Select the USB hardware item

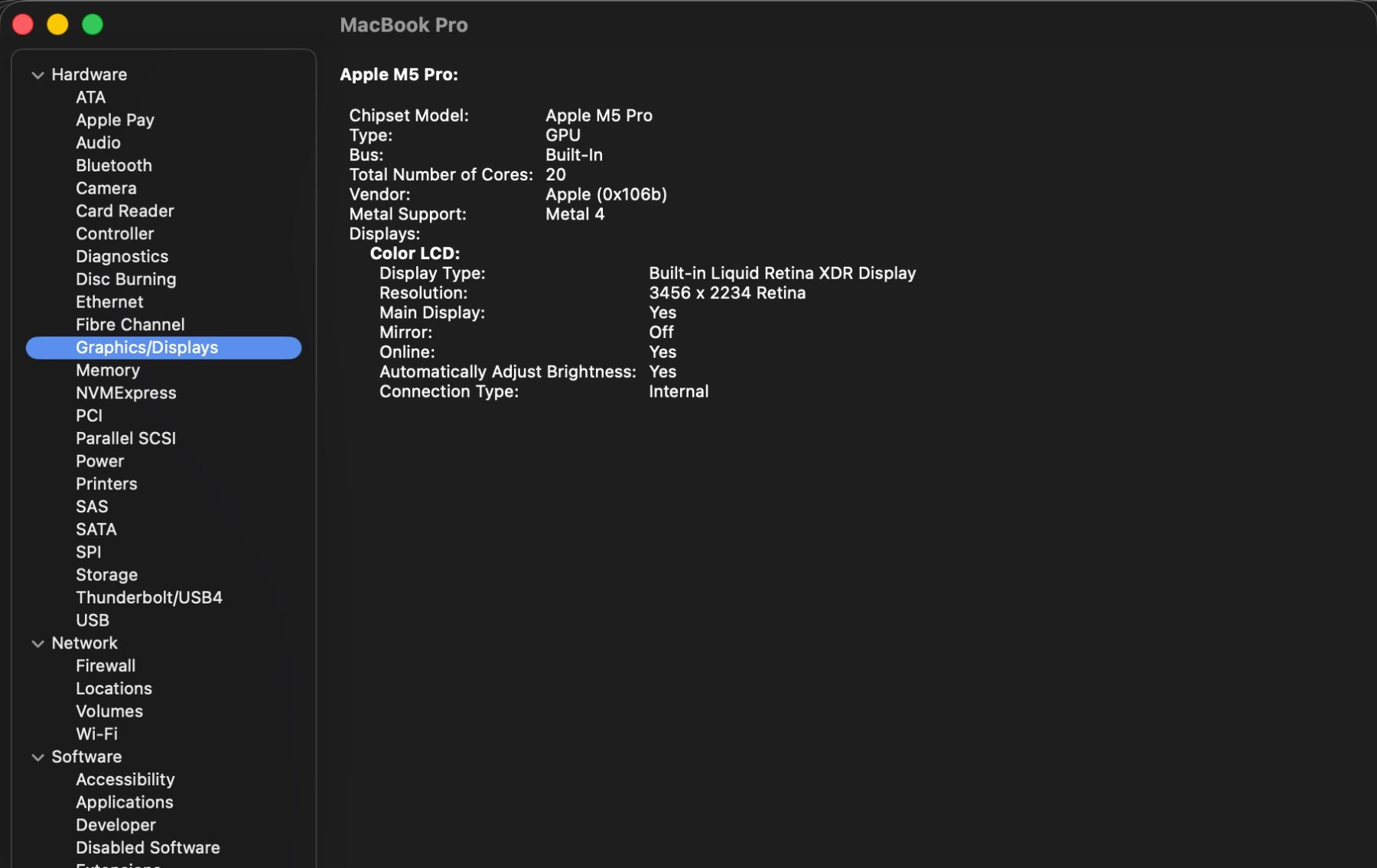92,620
